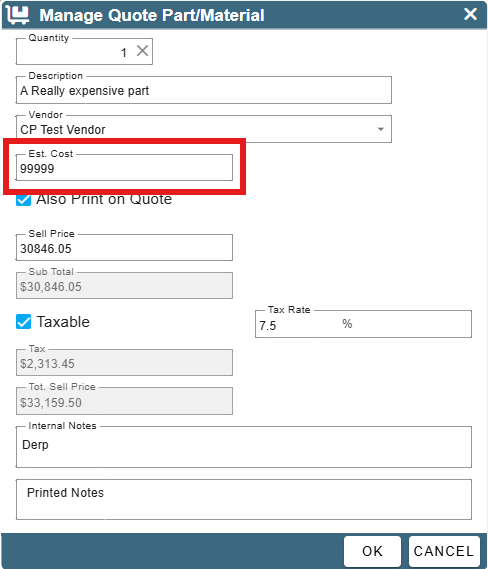Confirm changes with the OK button

pyautogui.click(x=372, y=551)
